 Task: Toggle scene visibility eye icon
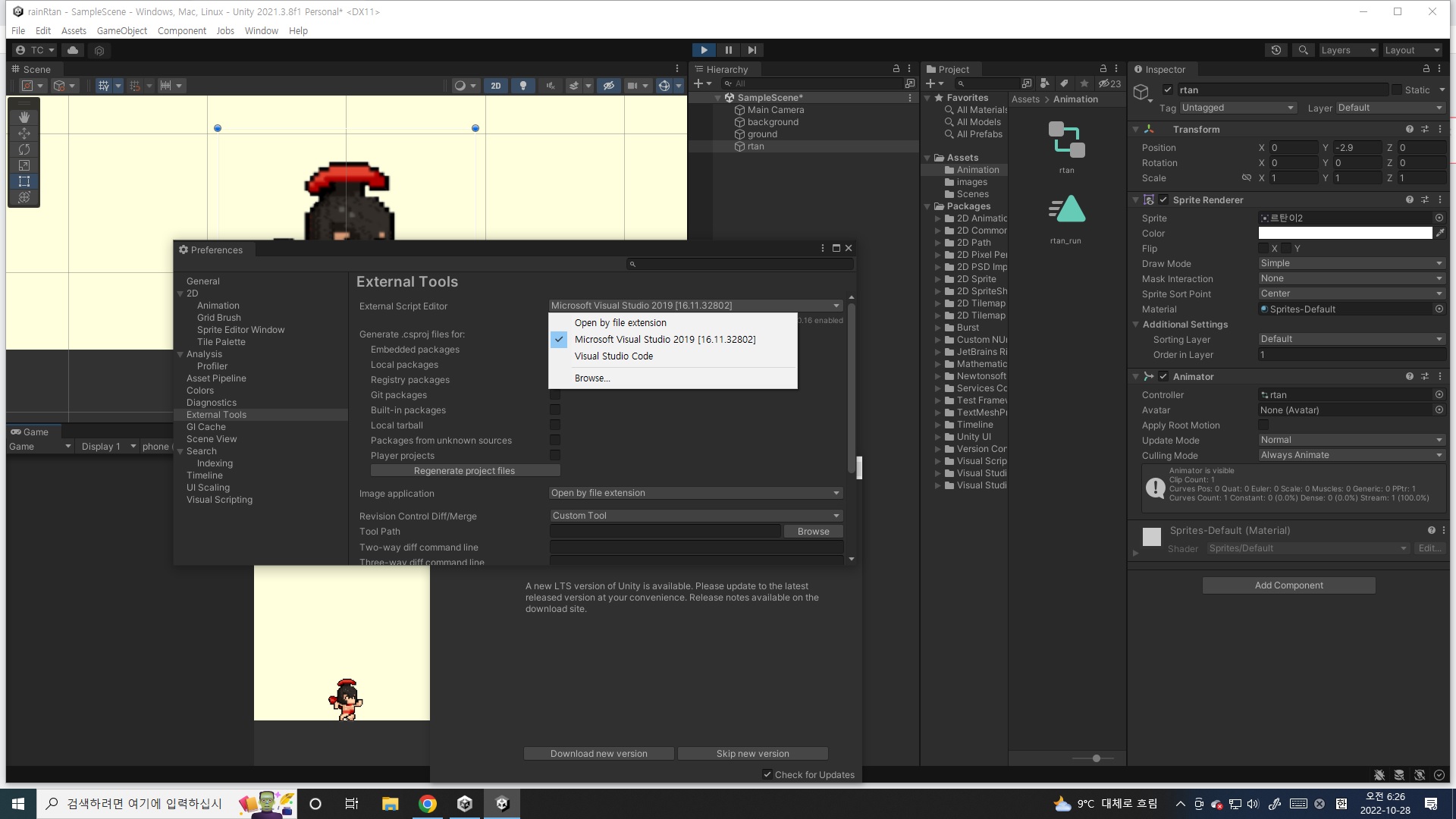(x=608, y=86)
